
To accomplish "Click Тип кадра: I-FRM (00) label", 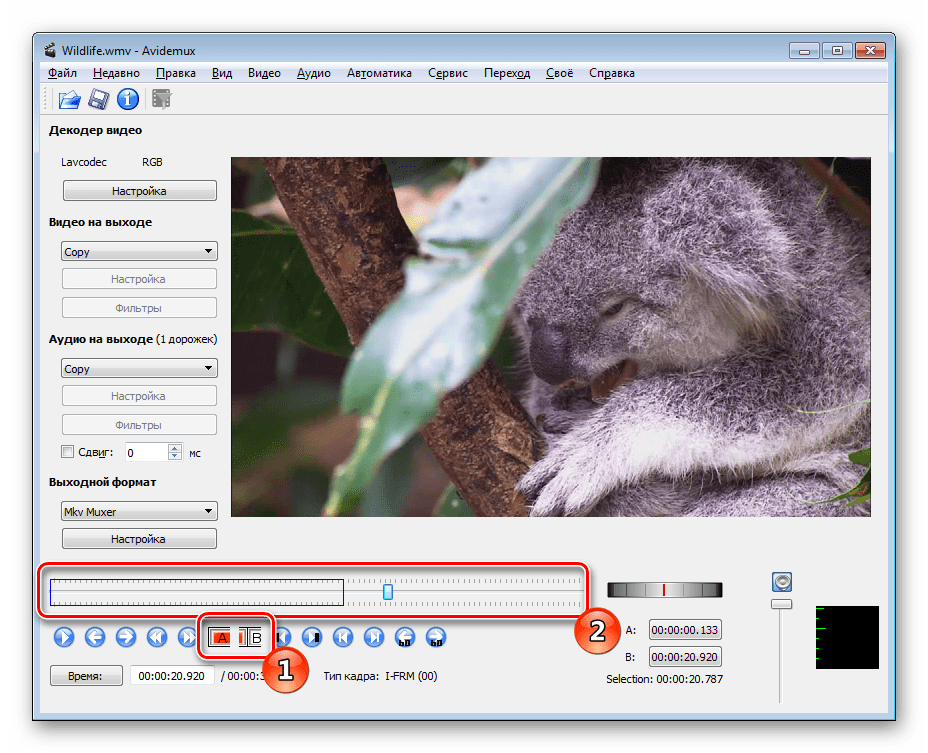I will 381,676.
